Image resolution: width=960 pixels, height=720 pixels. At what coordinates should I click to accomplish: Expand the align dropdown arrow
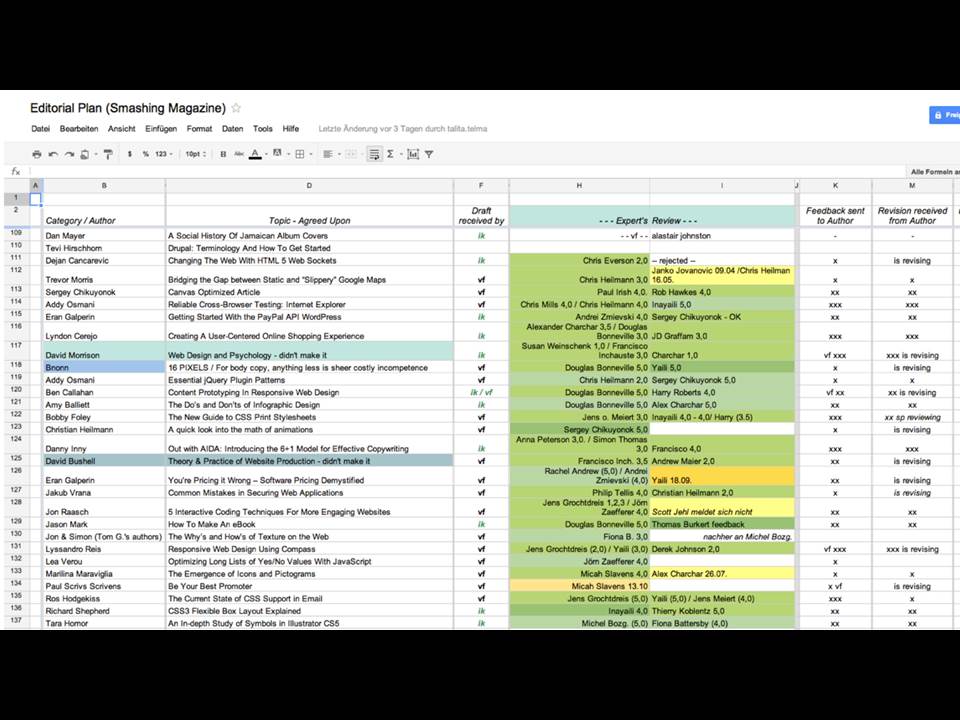click(x=339, y=154)
